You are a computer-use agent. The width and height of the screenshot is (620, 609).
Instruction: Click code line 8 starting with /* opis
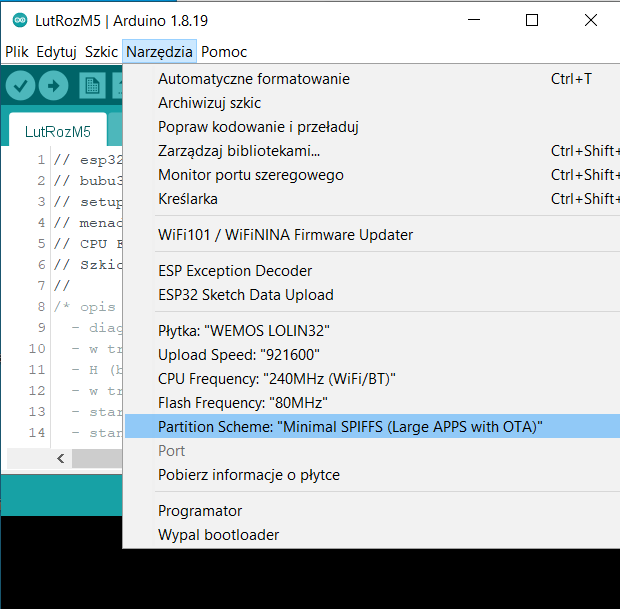click(x=85, y=307)
